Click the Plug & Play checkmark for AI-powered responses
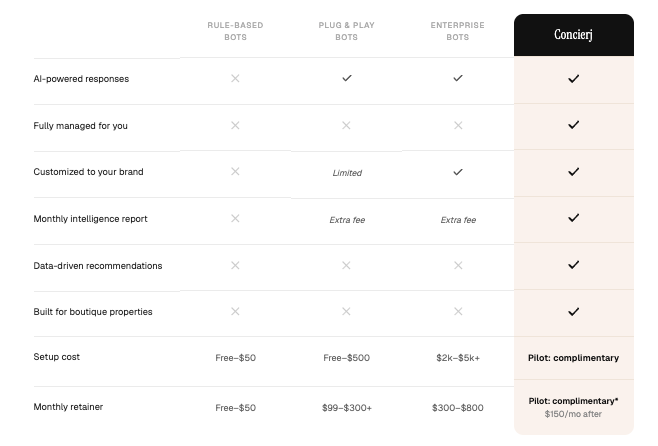The height and width of the screenshot is (446, 658). pyautogui.click(x=347, y=78)
